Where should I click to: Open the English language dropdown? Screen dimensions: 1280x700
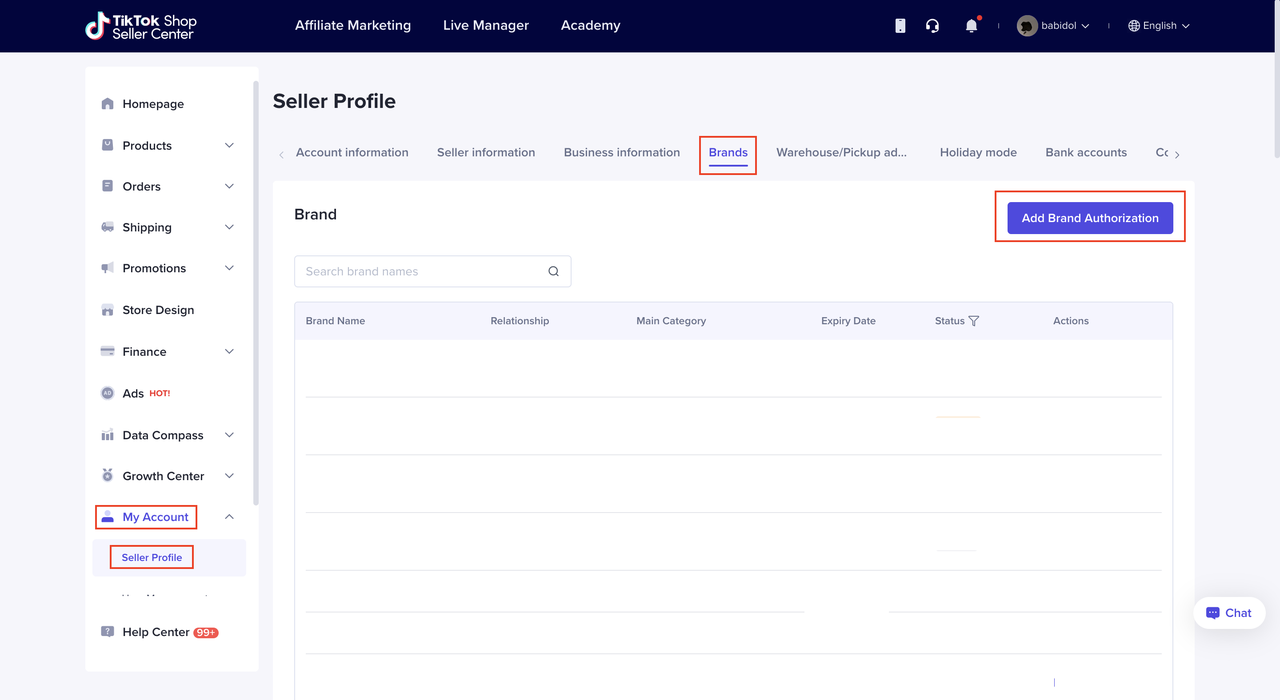coord(1159,26)
